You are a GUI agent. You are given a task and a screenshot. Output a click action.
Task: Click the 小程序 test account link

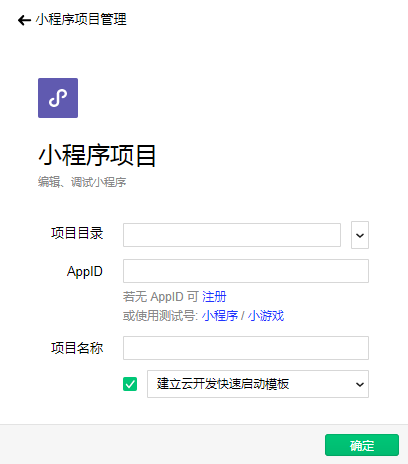point(220,316)
